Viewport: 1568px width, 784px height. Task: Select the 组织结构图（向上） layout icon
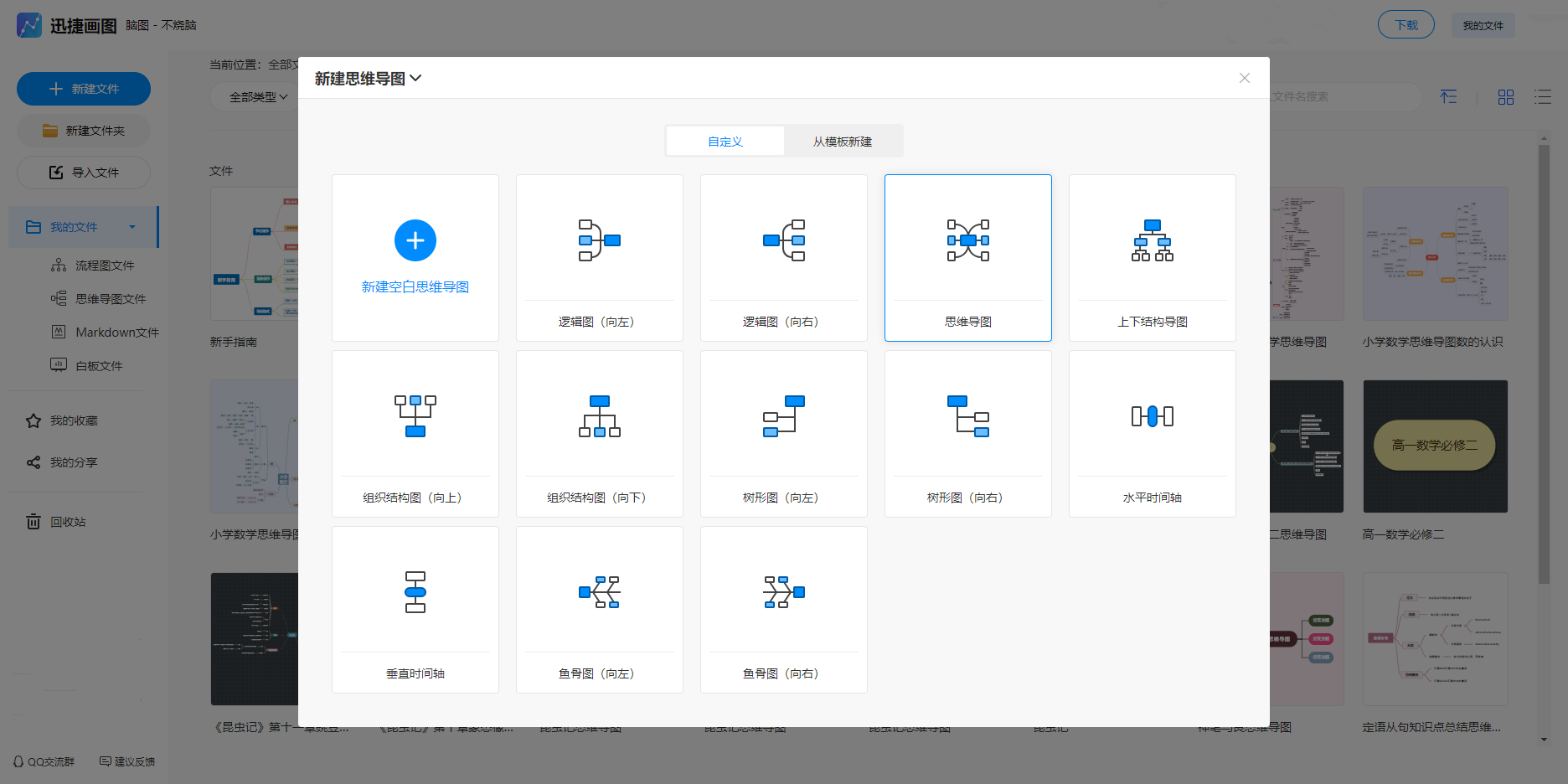click(x=415, y=416)
